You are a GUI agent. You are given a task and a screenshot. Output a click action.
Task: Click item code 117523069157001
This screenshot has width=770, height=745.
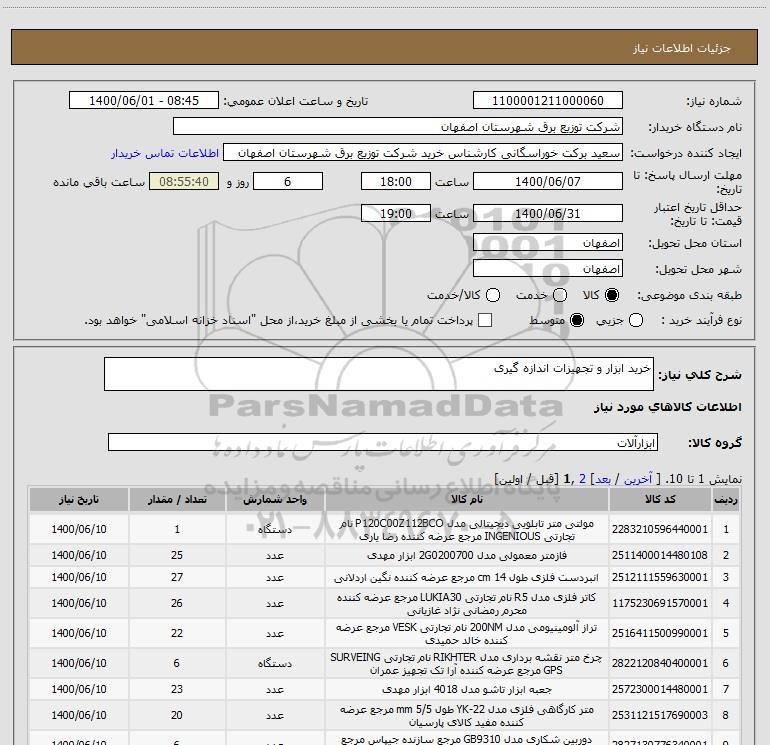[660, 603]
